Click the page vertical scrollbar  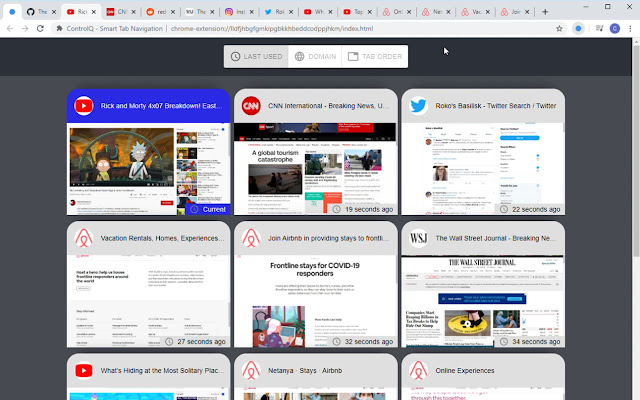[636, 151]
